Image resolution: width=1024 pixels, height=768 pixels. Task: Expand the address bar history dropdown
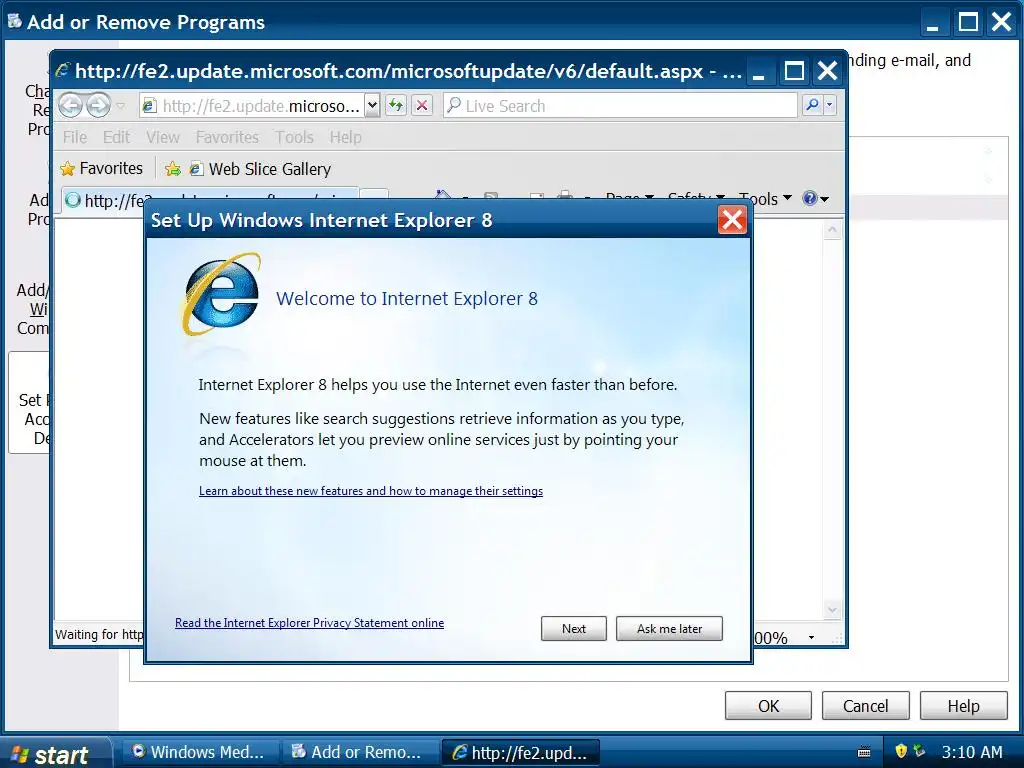coord(372,105)
